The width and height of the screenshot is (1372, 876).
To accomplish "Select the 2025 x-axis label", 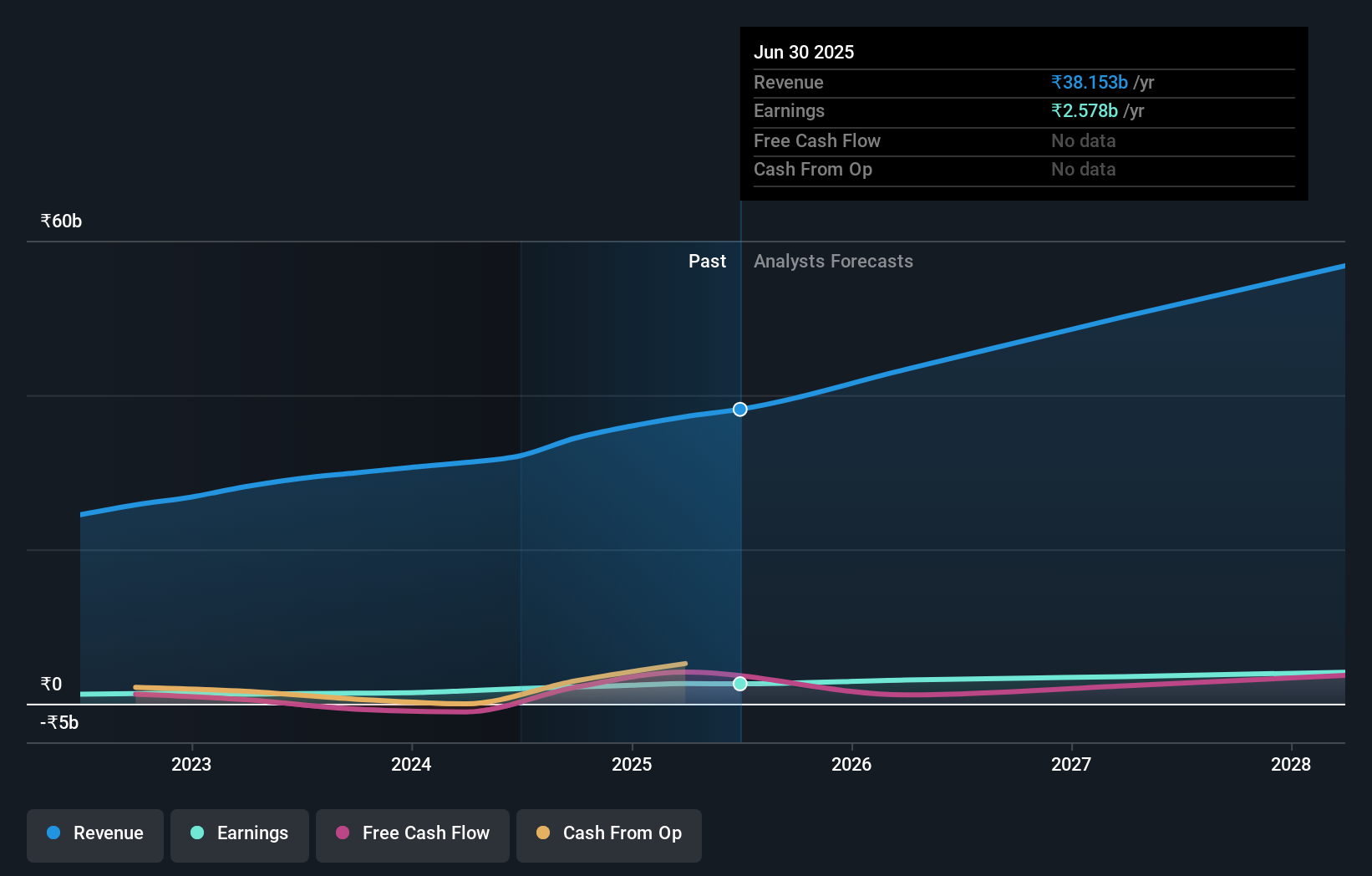I will click(x=632, y=765).
